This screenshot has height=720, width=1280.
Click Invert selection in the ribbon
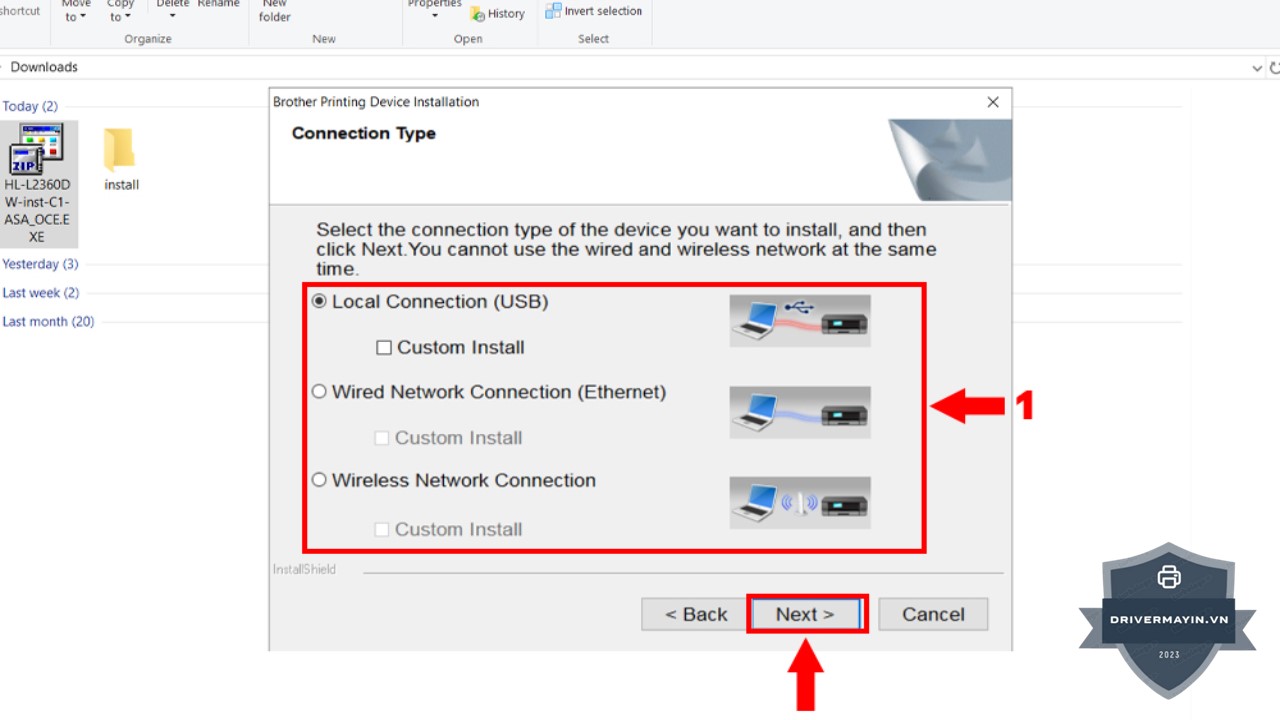coord(594,11)
